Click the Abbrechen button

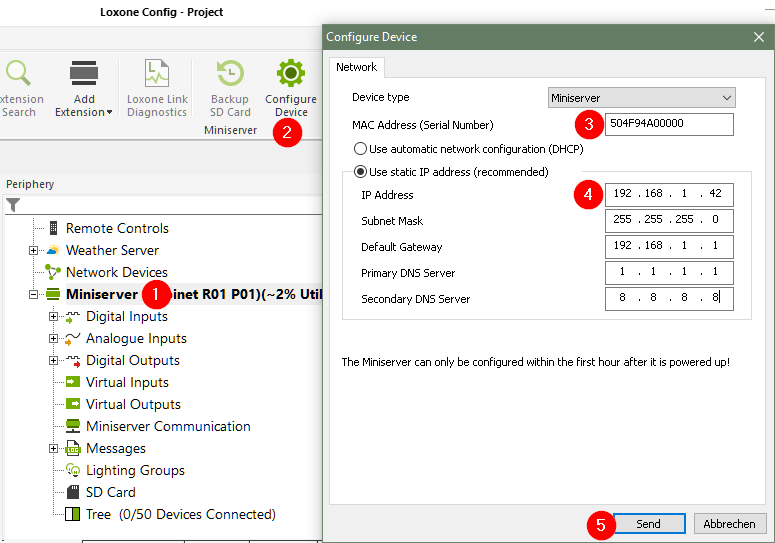(x=728, y=524)
